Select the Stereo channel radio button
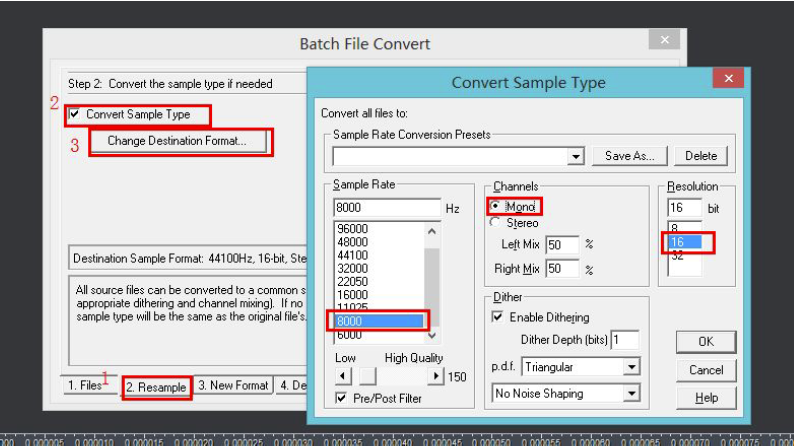Viewport: 794px width, 447px height. tap(495, 223)
